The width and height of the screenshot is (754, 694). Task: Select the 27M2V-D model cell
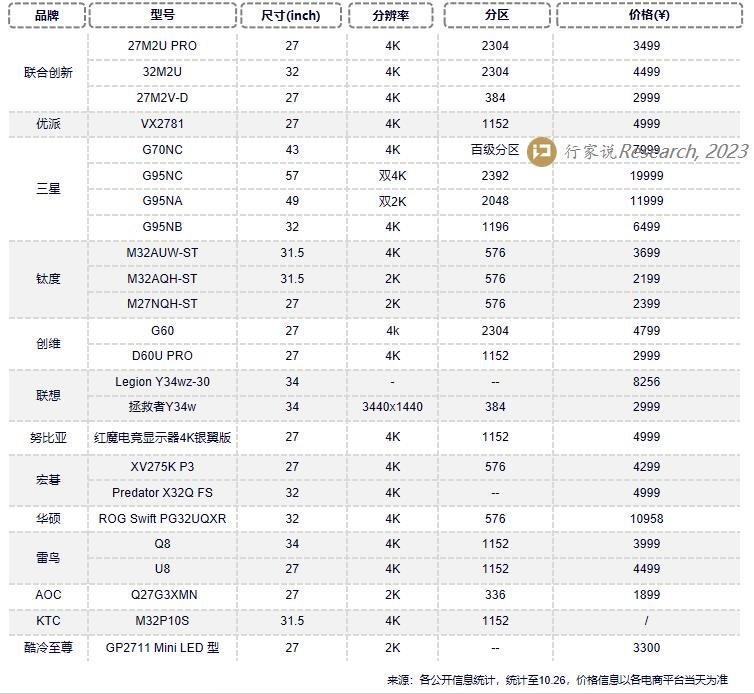tap(163, 98)
